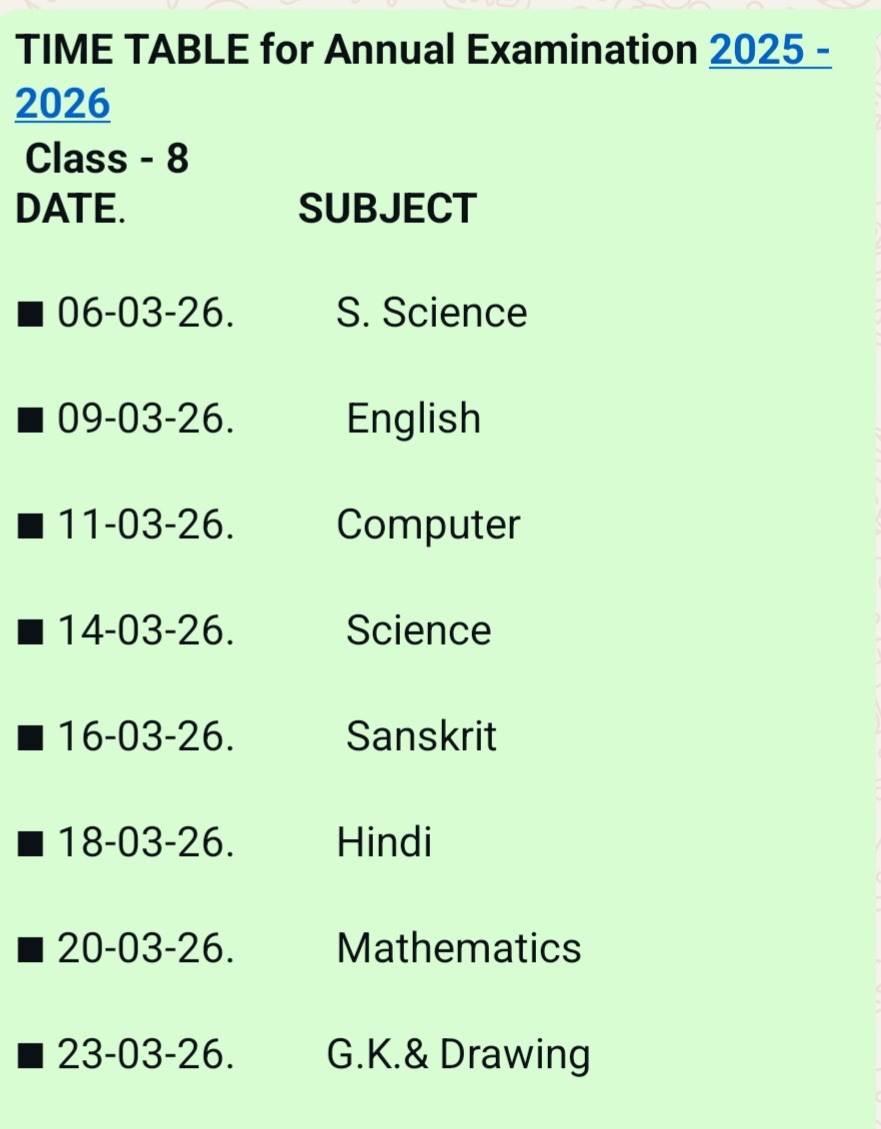Tap the Computer subject entry
Screen dimensions: 881x1129
coord(428,525)
